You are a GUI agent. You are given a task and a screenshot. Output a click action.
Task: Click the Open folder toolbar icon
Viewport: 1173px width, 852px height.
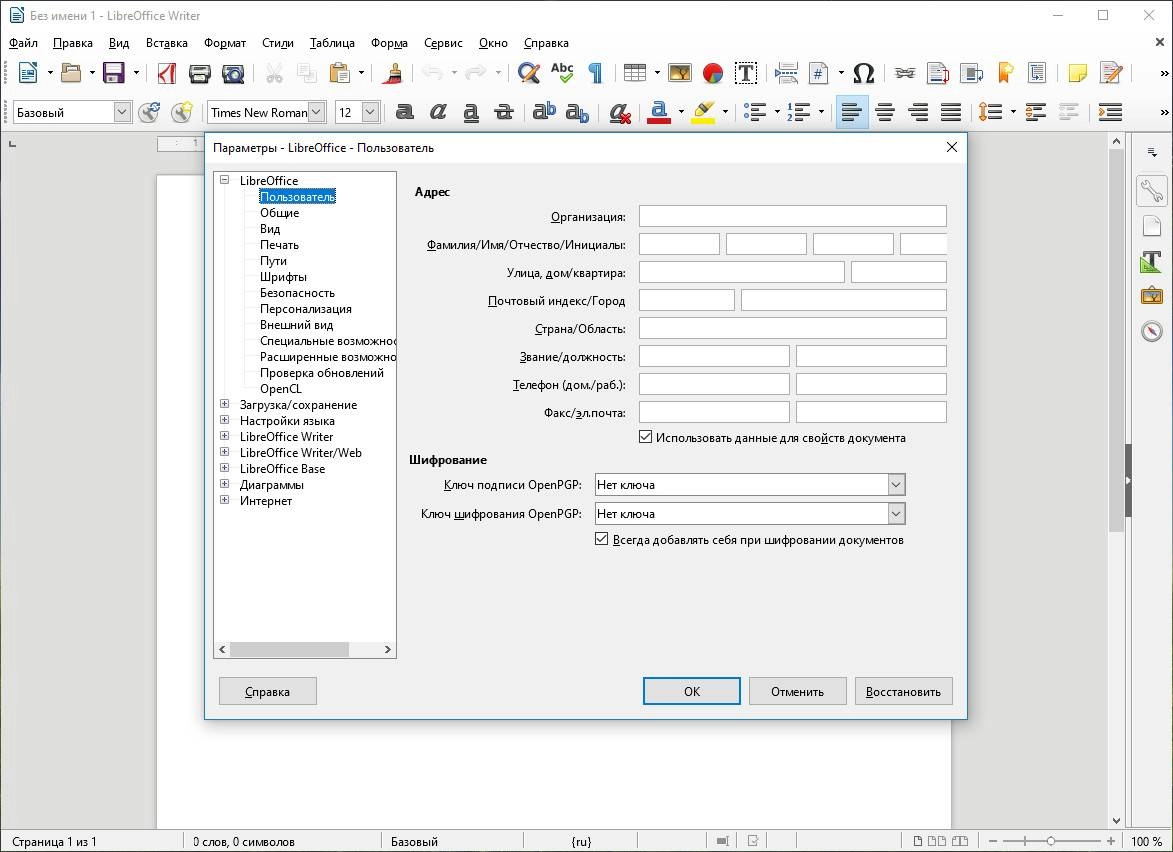point(71,73)
